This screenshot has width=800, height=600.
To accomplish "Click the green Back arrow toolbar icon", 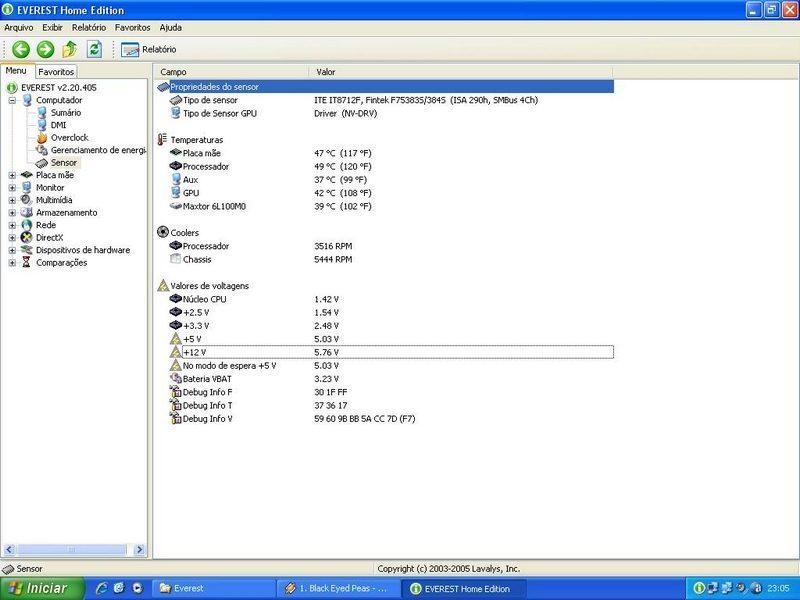I will pos(20,49).
